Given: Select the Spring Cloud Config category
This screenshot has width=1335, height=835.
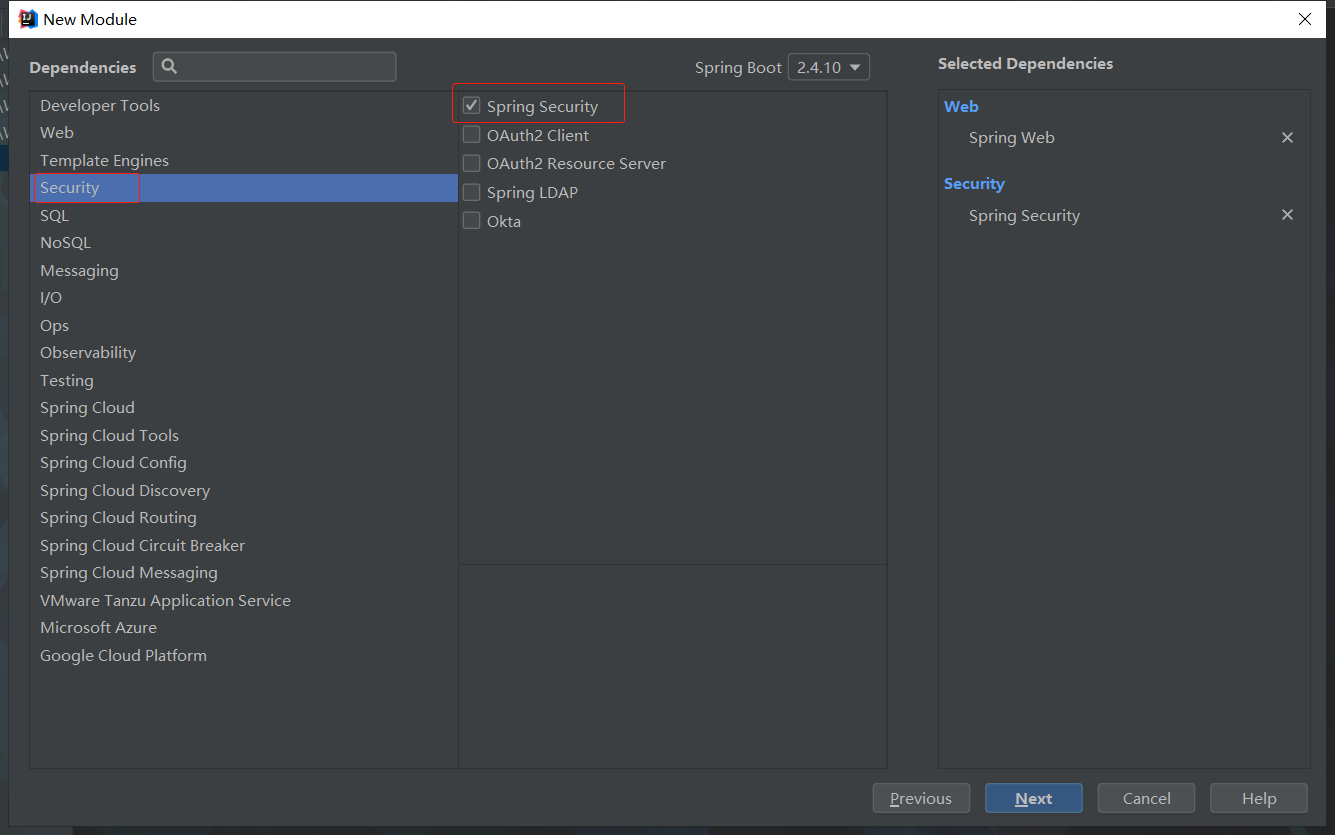Looking at the screenshot, I should 244,462.
